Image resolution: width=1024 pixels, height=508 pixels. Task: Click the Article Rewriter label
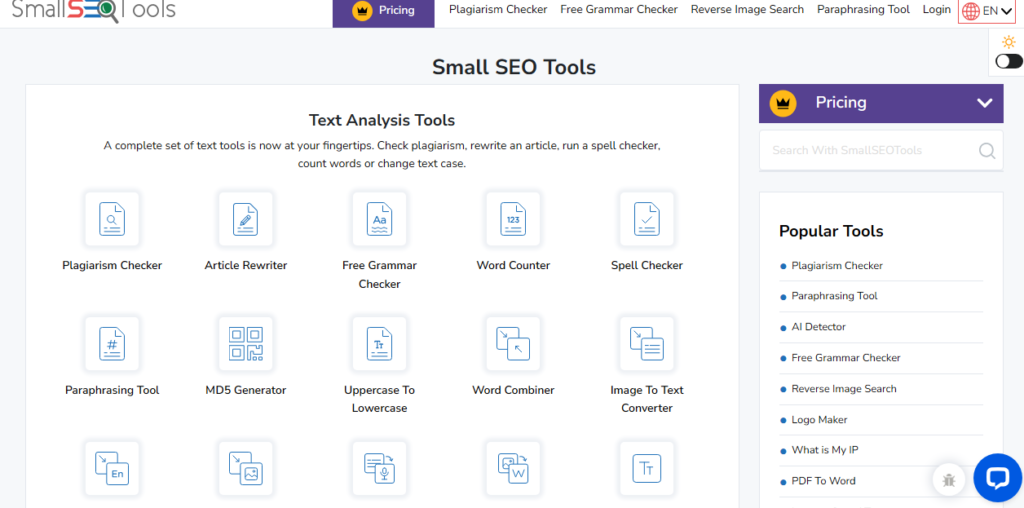[246, 266]
